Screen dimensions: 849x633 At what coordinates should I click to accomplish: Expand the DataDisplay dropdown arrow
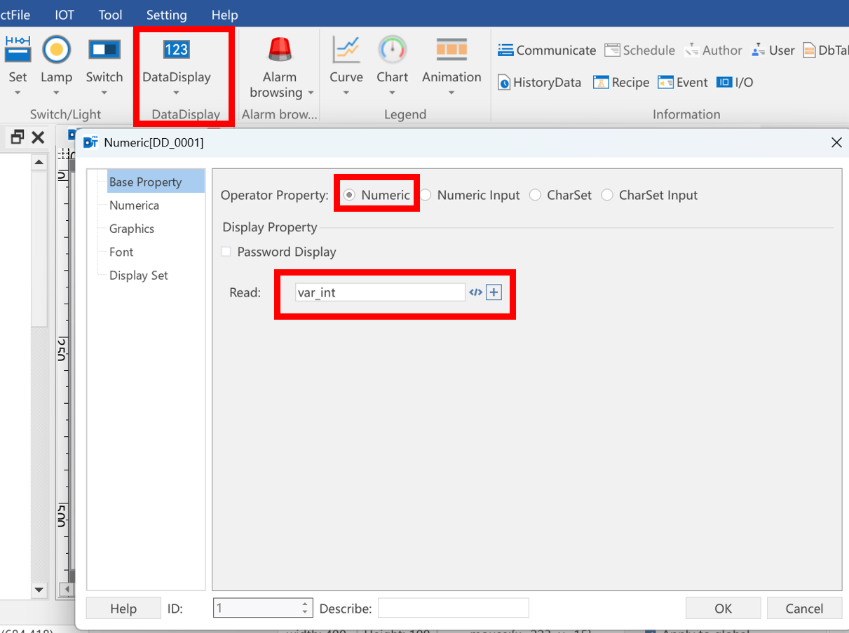click(176, 93)
